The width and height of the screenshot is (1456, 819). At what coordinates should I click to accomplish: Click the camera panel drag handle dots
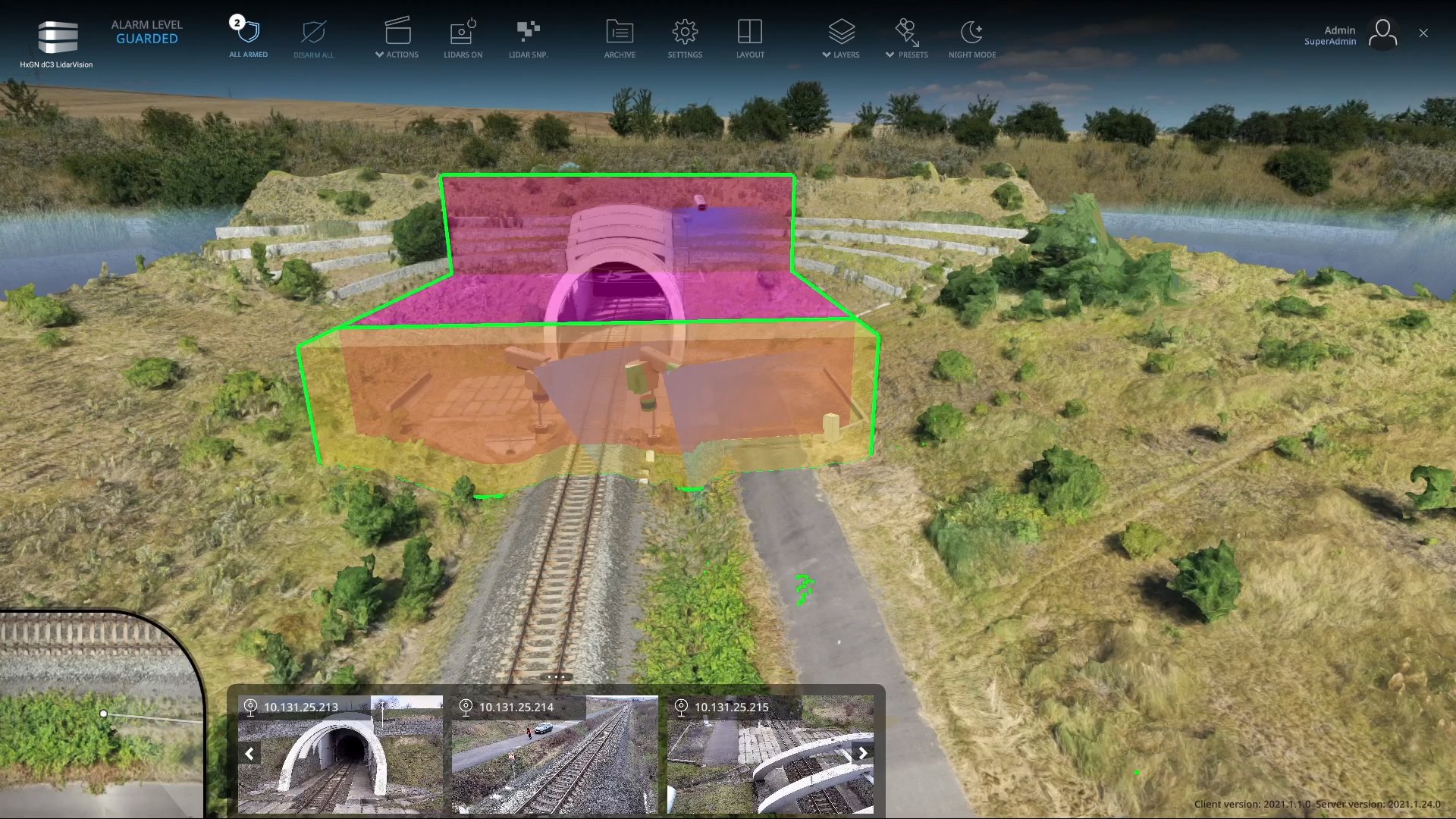click(556, 676)
